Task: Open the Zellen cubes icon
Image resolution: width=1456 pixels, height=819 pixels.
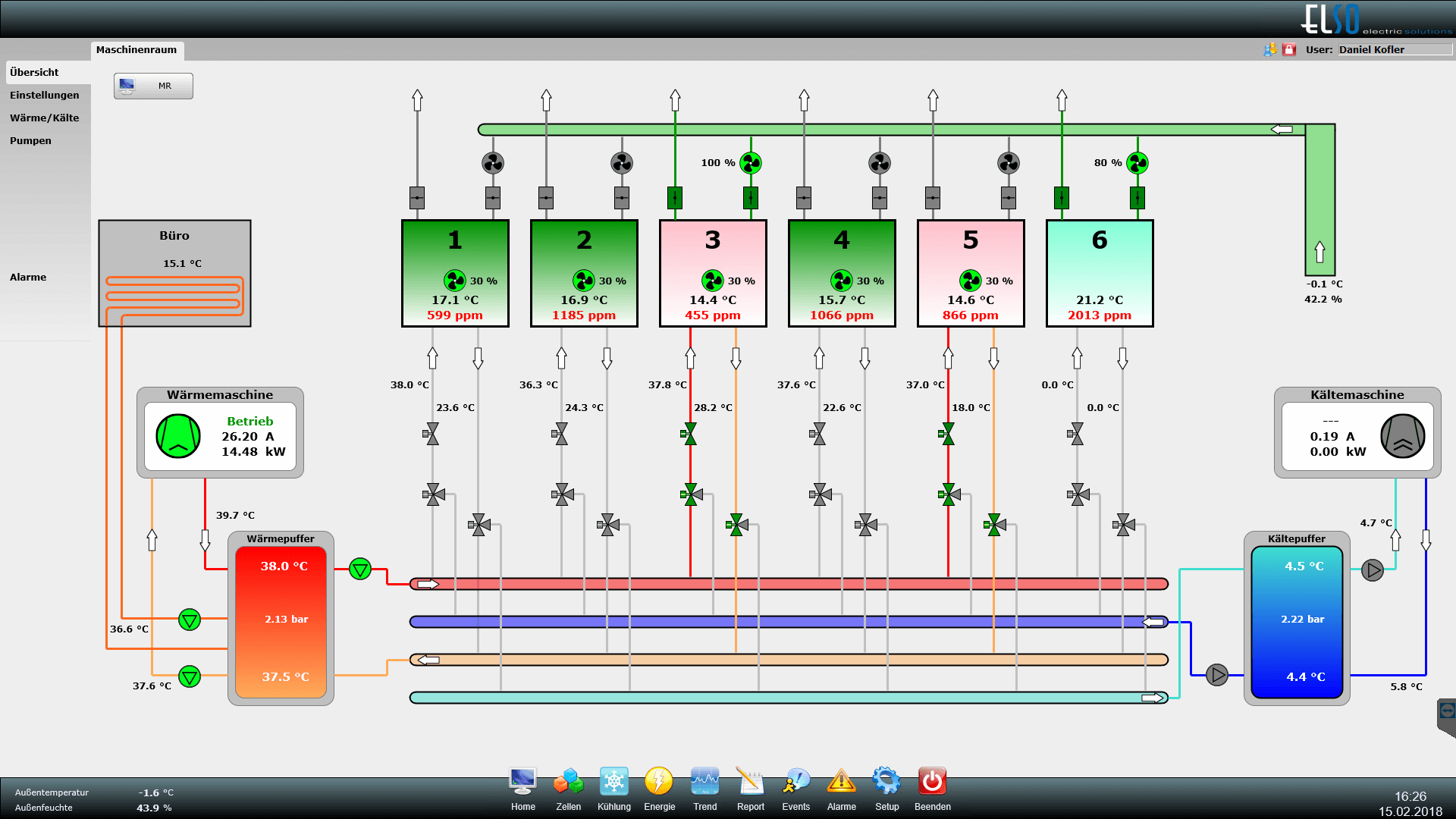Action: [x=568, y=782]
